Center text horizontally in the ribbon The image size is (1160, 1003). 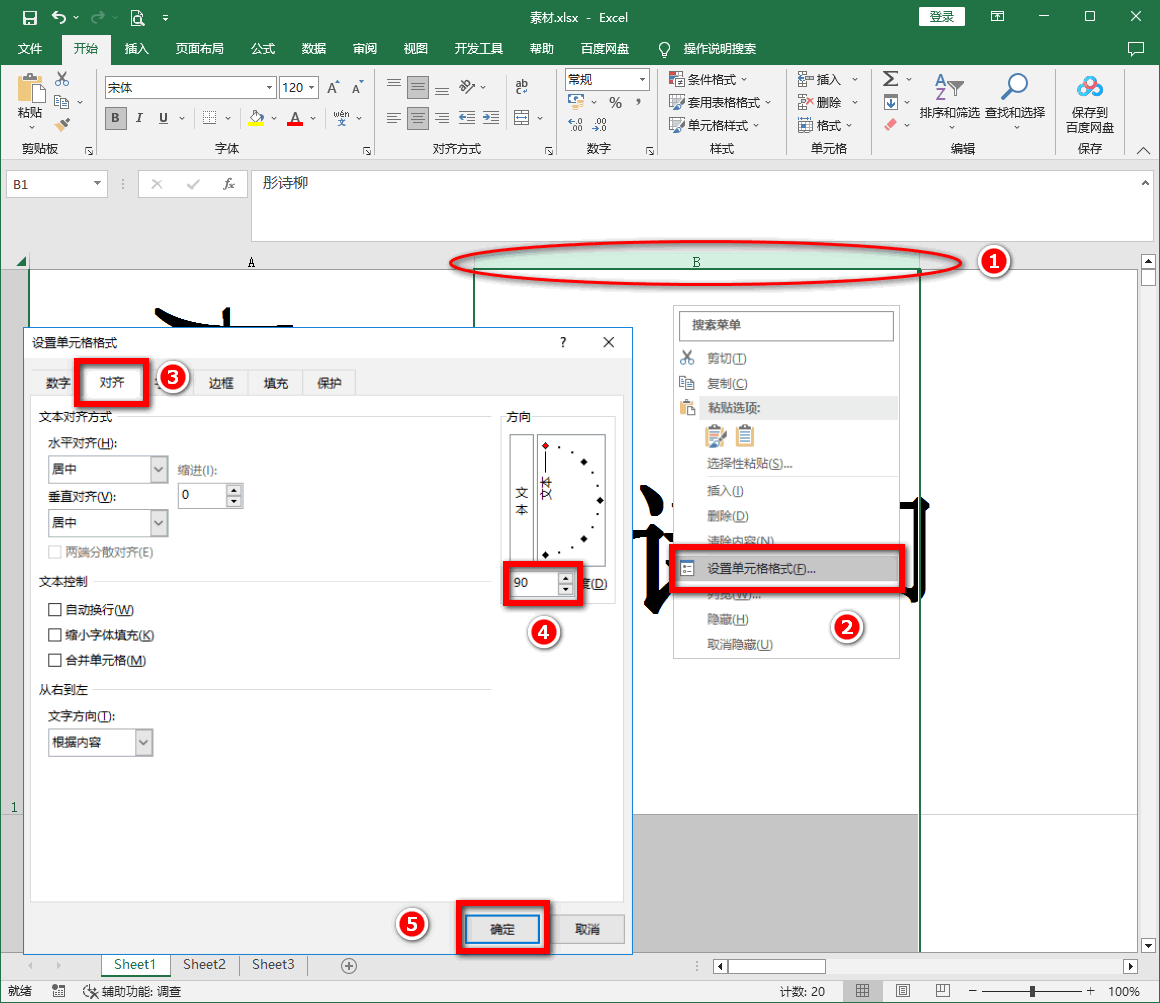418,118
